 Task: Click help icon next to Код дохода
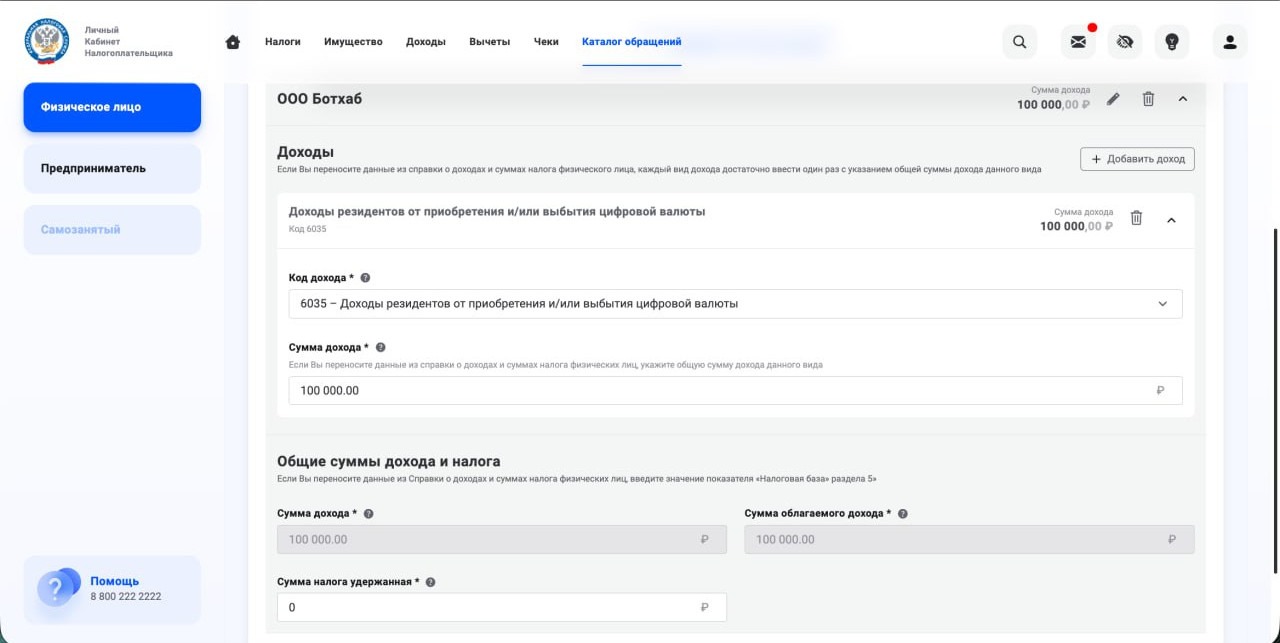365,278
